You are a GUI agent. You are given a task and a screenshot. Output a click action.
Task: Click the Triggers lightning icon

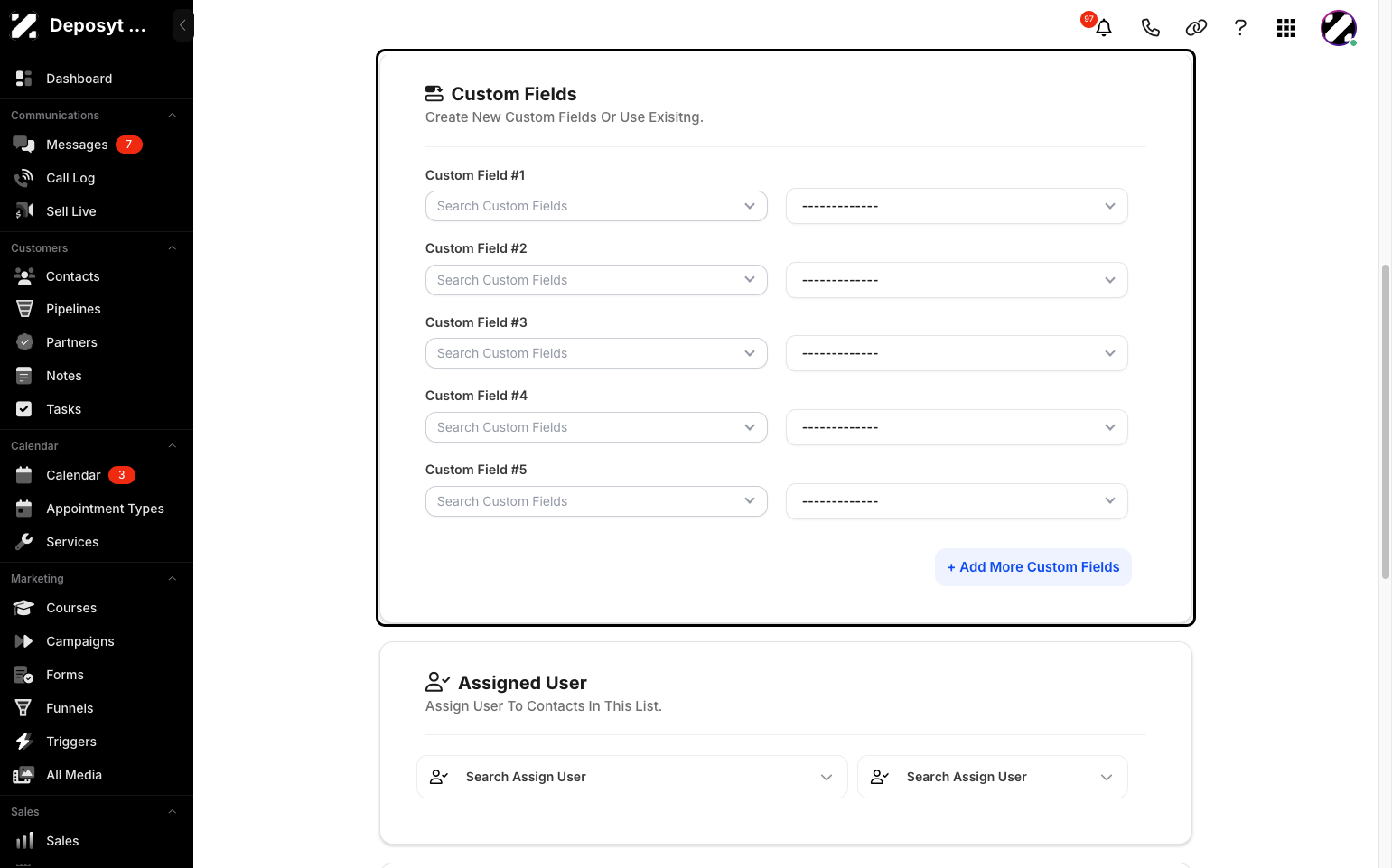point(24,742)
